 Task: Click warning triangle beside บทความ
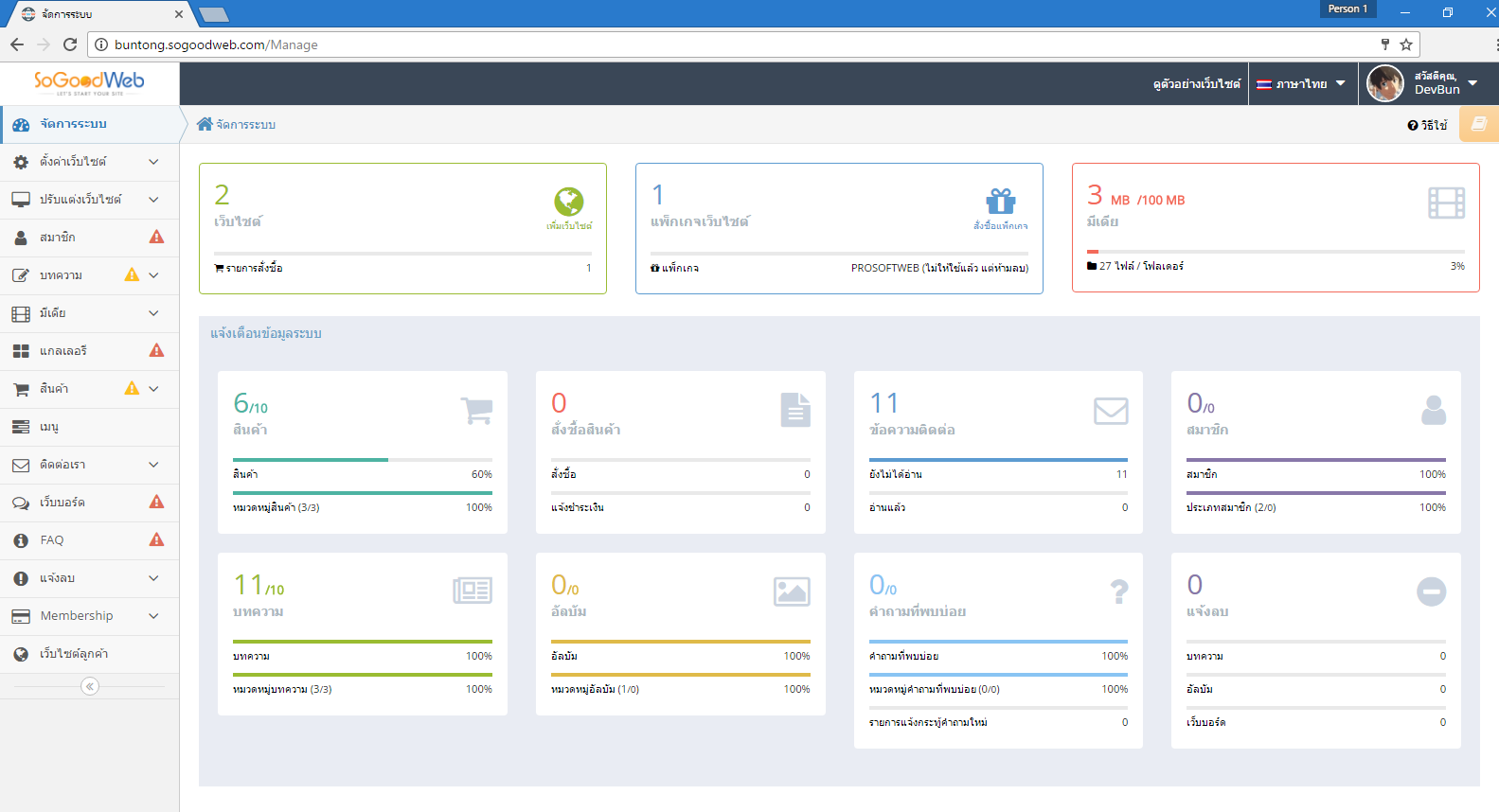[x=132, y=274]
